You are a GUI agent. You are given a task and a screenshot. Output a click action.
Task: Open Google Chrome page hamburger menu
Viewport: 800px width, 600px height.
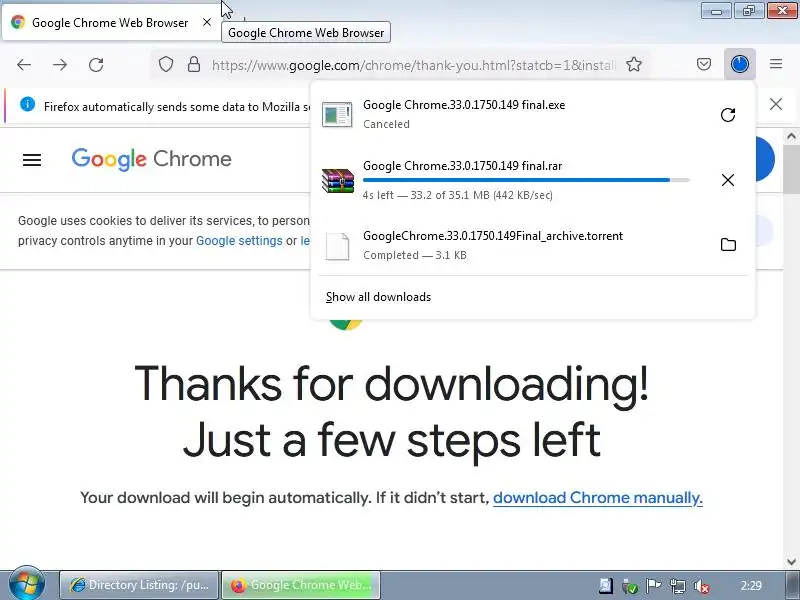point(32,160)
